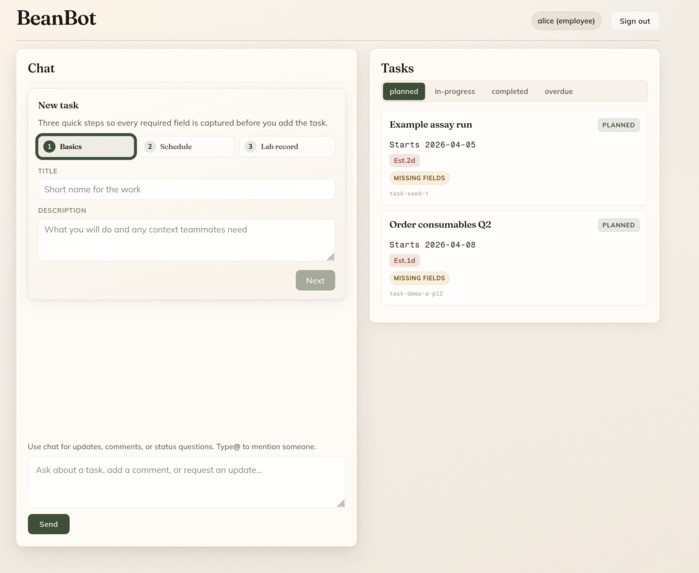
Task: Click PLANNED badge on Example assay run
Action: tap(618, 125)
